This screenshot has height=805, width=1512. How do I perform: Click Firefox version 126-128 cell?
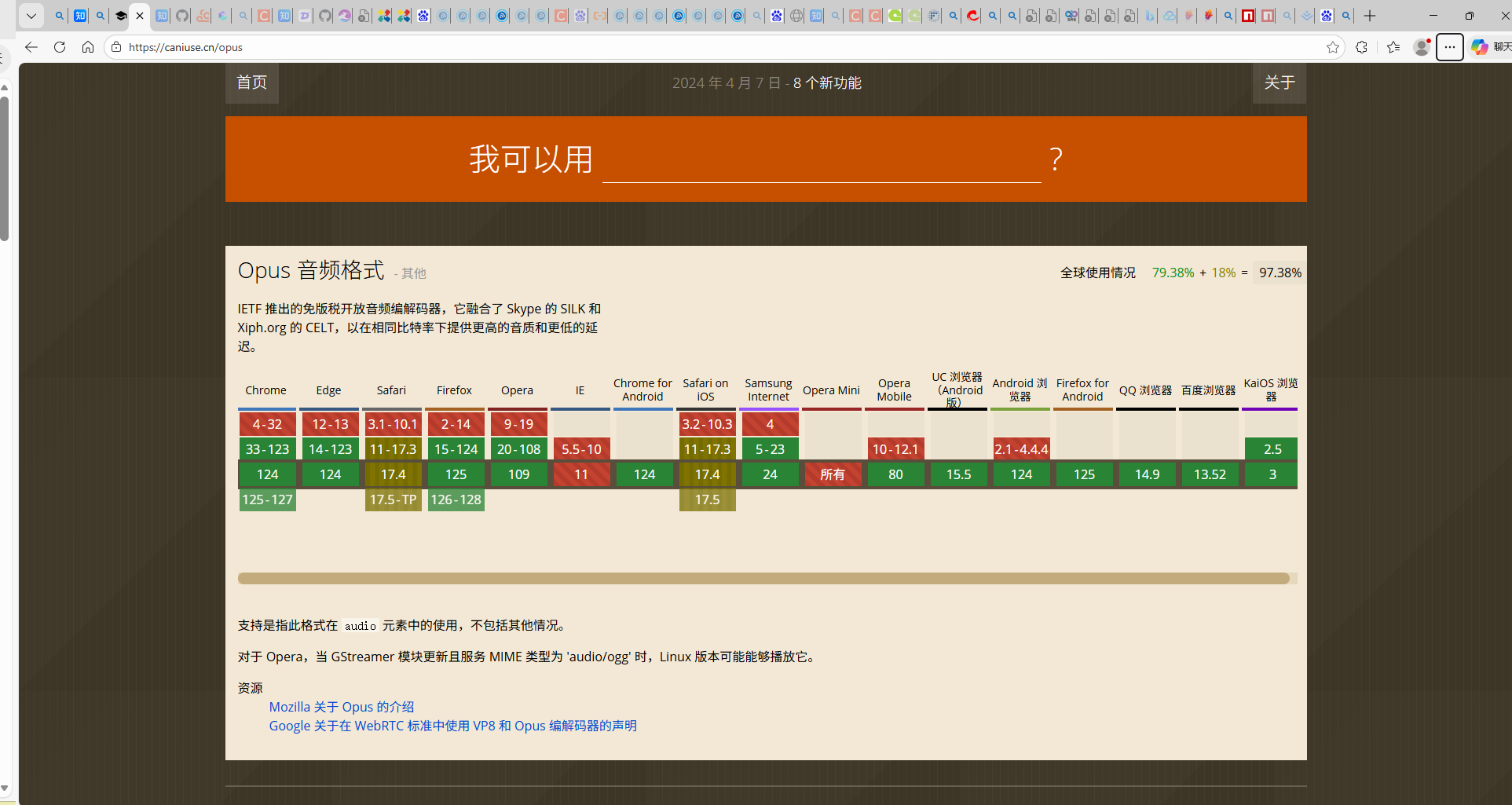tap(456, 499)
